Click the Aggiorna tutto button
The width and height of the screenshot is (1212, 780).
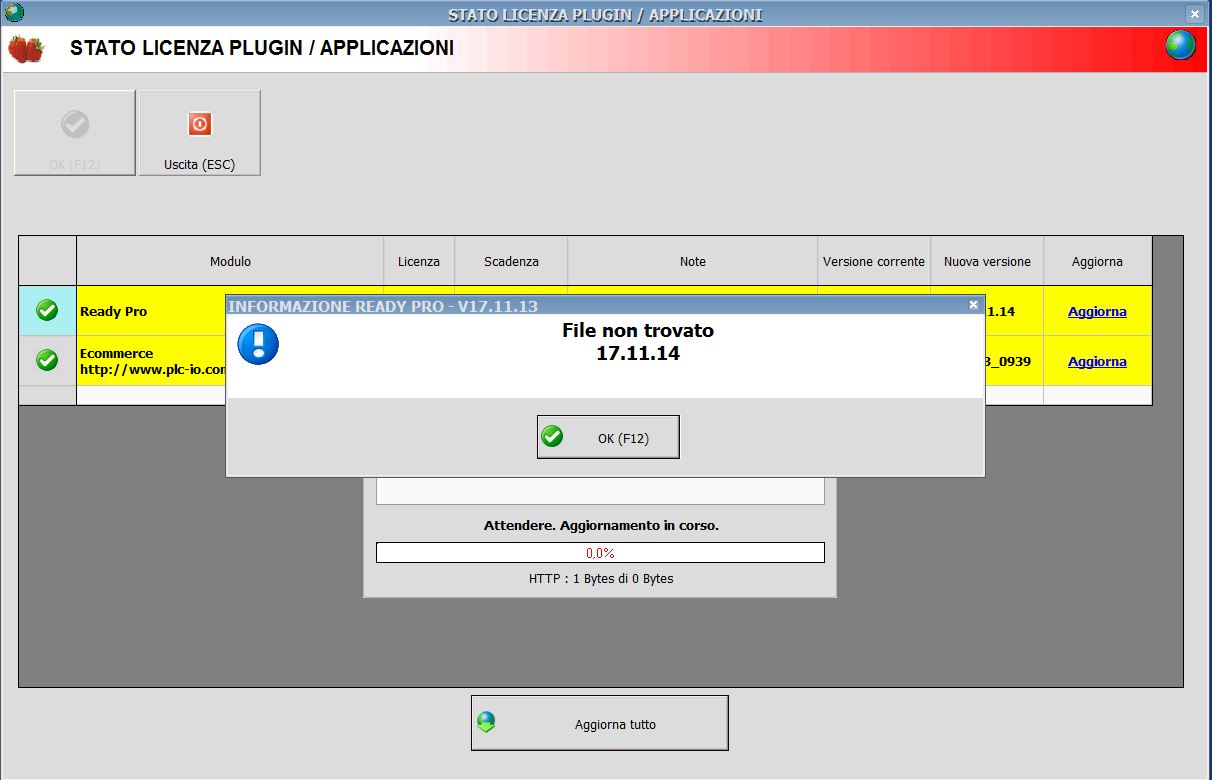tap(600, 723)
